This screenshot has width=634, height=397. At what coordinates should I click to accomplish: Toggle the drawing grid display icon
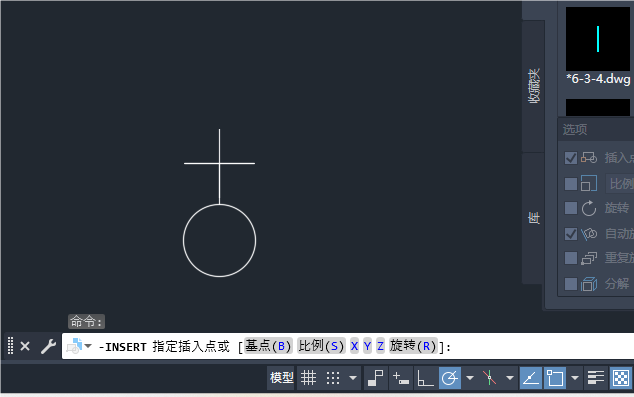pos(308,378)
